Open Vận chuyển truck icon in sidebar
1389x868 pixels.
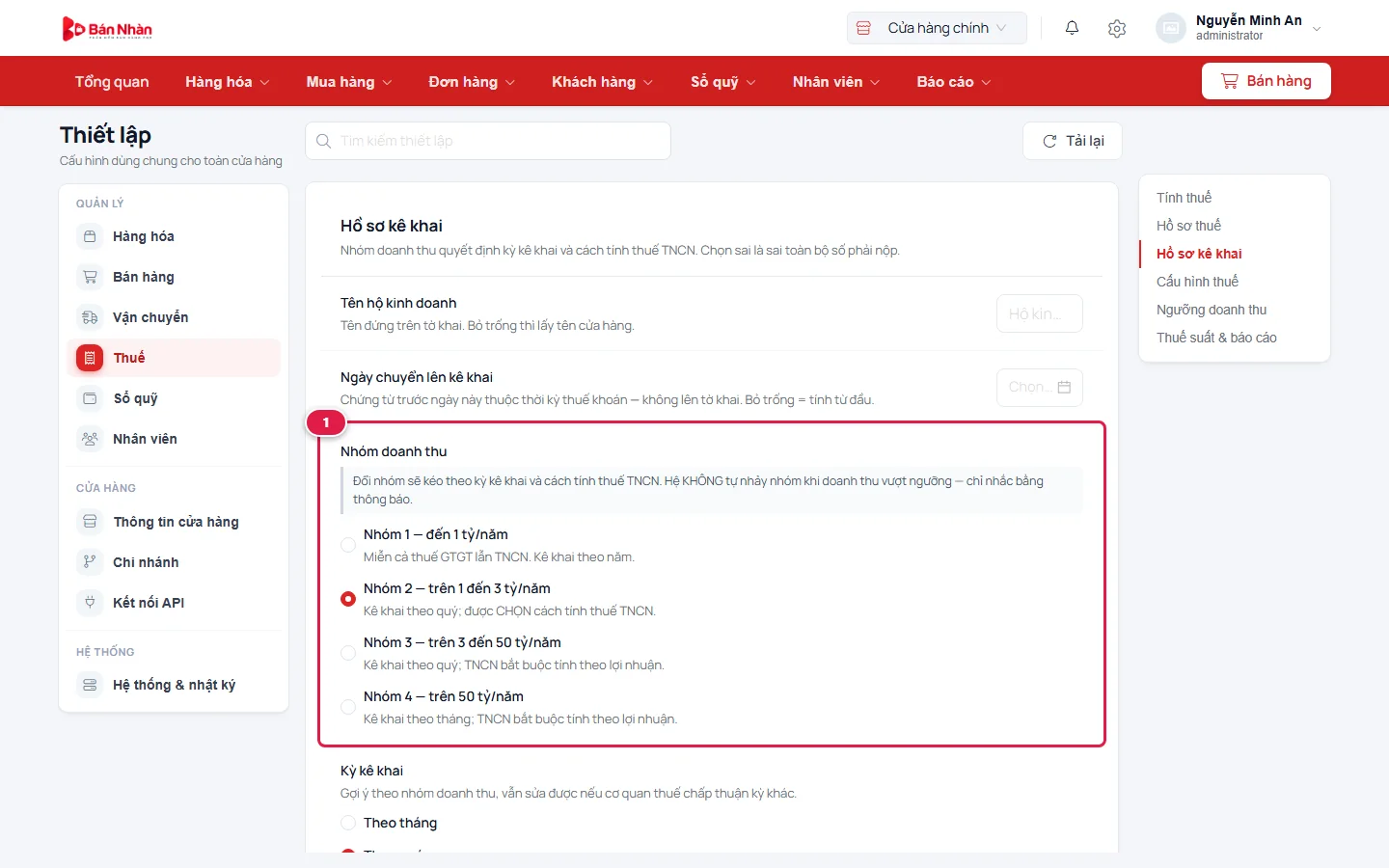(x=90, y=317)
